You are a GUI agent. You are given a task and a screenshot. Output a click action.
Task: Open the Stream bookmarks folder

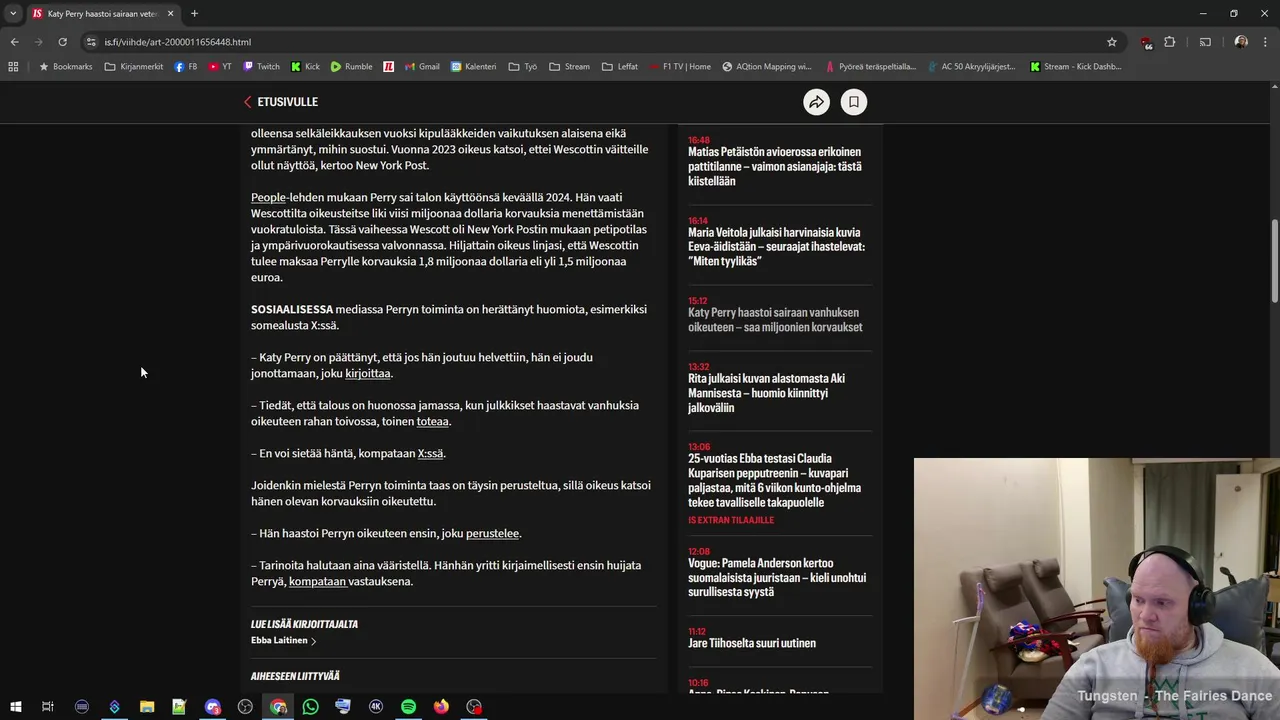[569, 67]
